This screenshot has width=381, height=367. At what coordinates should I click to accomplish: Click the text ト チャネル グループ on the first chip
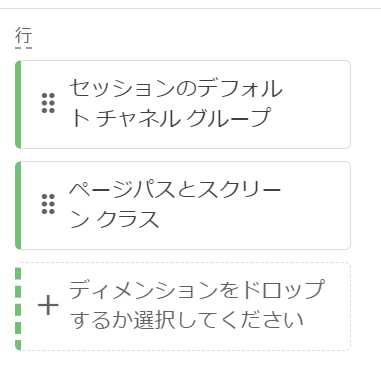(170, 118)
